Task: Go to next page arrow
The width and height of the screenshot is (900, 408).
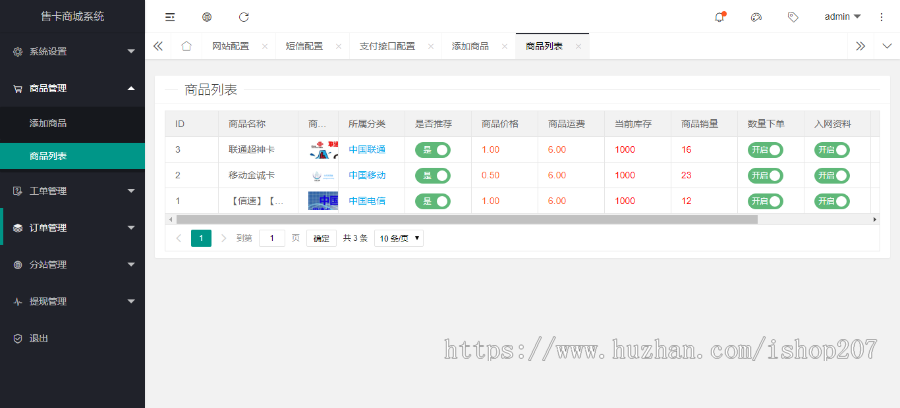Action: click(223, 238)
